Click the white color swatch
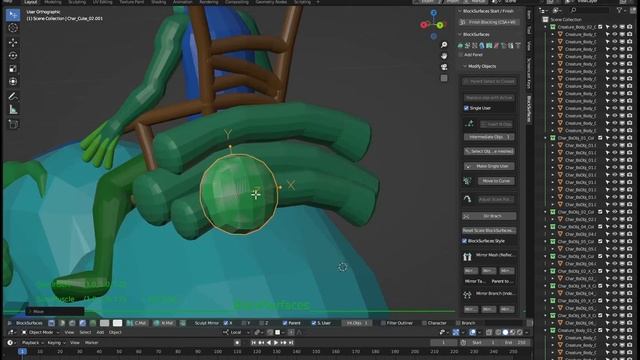 pos(118,323)
